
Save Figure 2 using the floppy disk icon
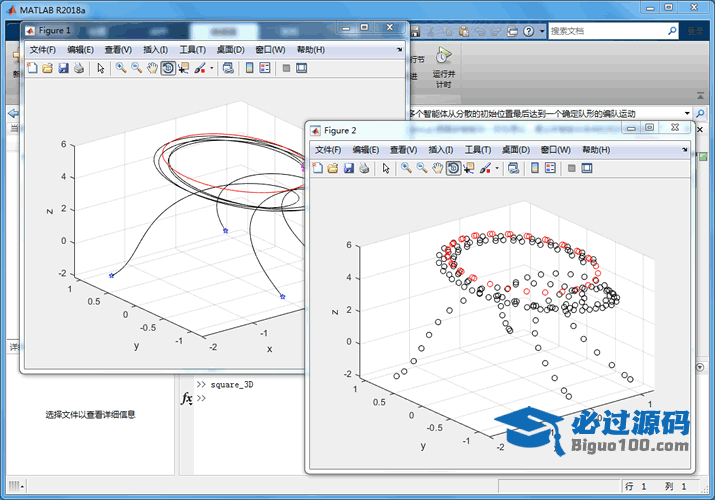(x=349, y=168)
